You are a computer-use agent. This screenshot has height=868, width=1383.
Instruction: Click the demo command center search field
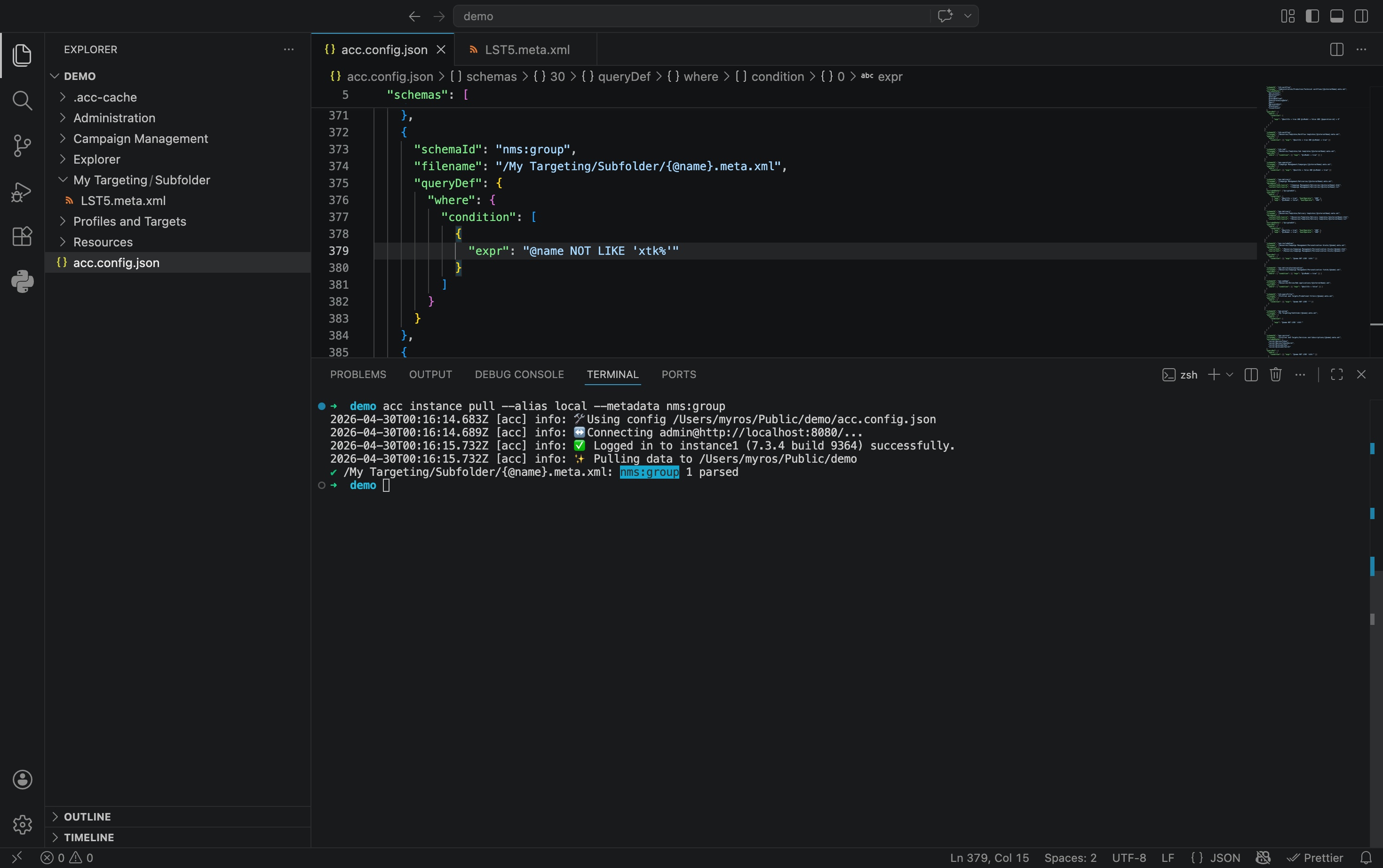point(691,16)
